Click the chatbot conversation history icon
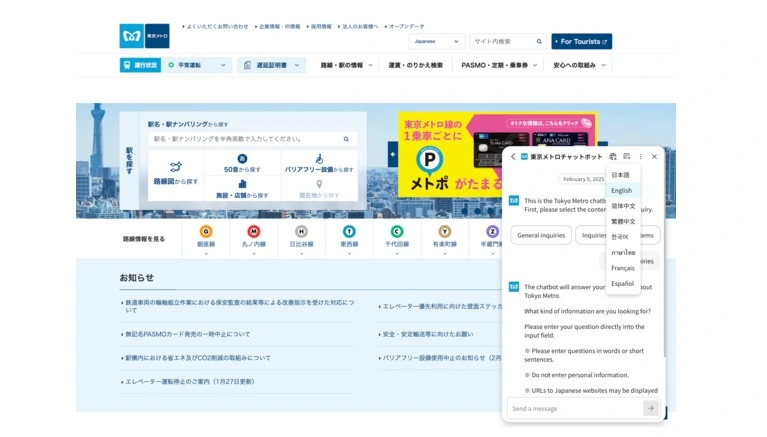 627,157
